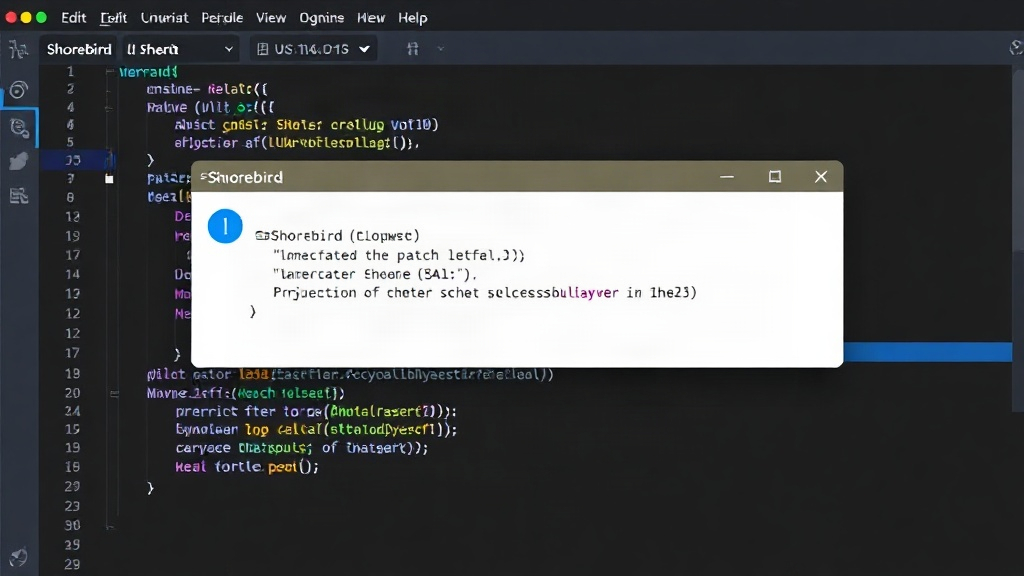
Task: Click the toolbar icon left of Shorebird tab
Action: [18, 49]
